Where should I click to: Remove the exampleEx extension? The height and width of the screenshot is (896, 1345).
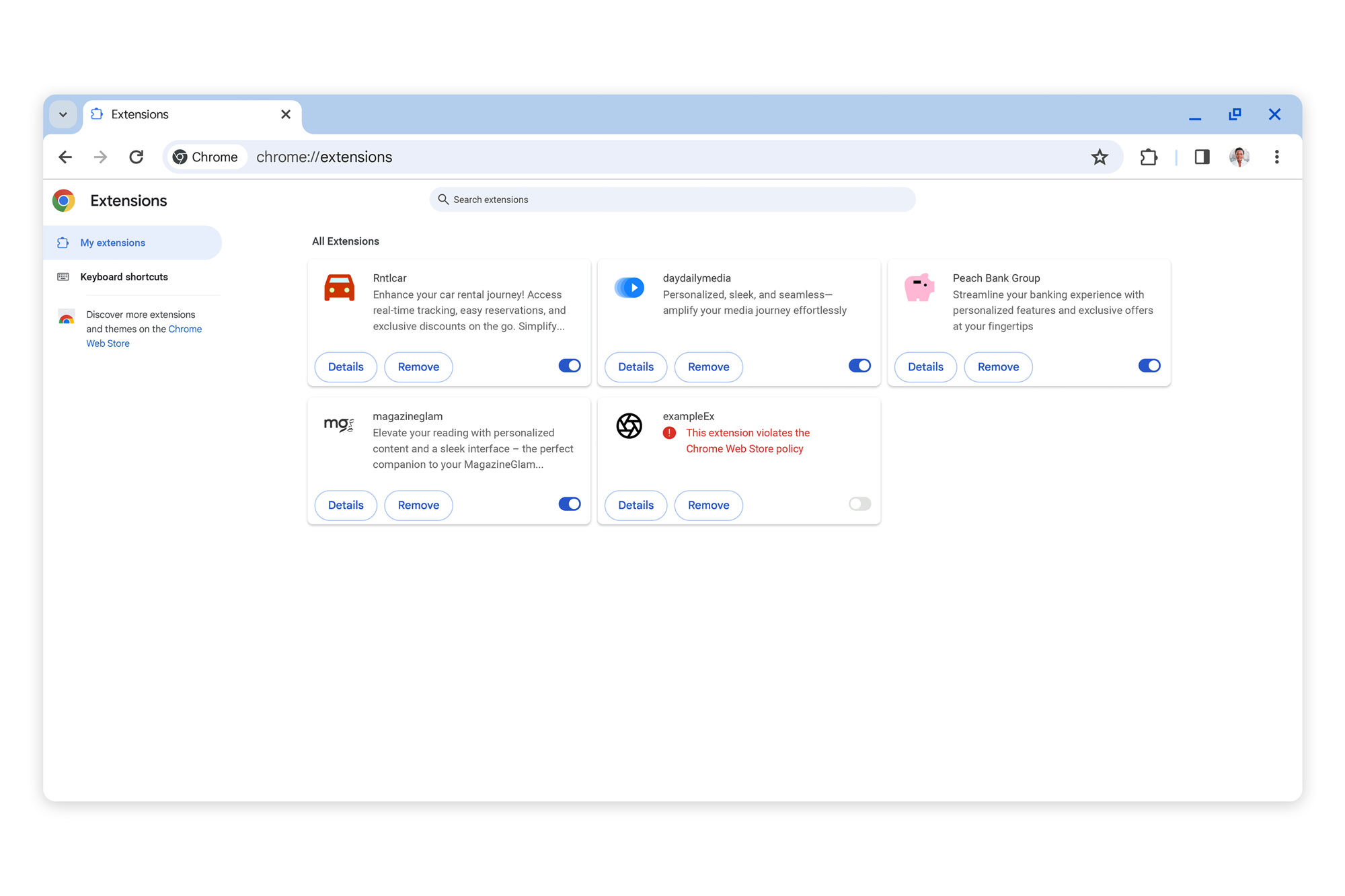(x=708, y=505)
